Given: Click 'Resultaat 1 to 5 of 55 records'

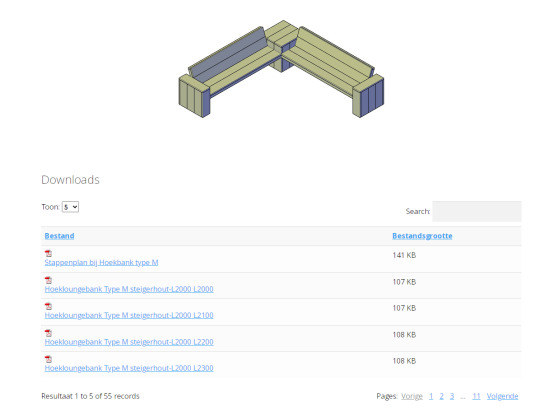Looking at the screenshot, I should click(90, 396).
